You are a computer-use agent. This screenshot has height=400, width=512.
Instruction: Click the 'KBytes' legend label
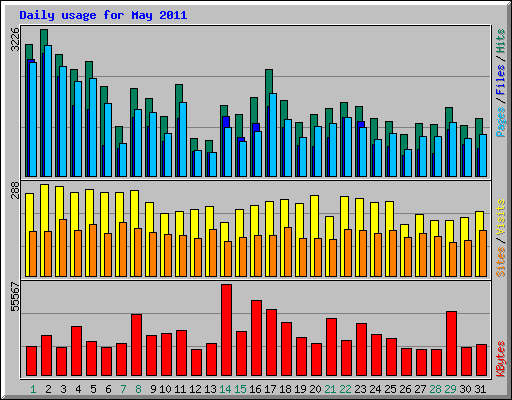click(500, 359)
